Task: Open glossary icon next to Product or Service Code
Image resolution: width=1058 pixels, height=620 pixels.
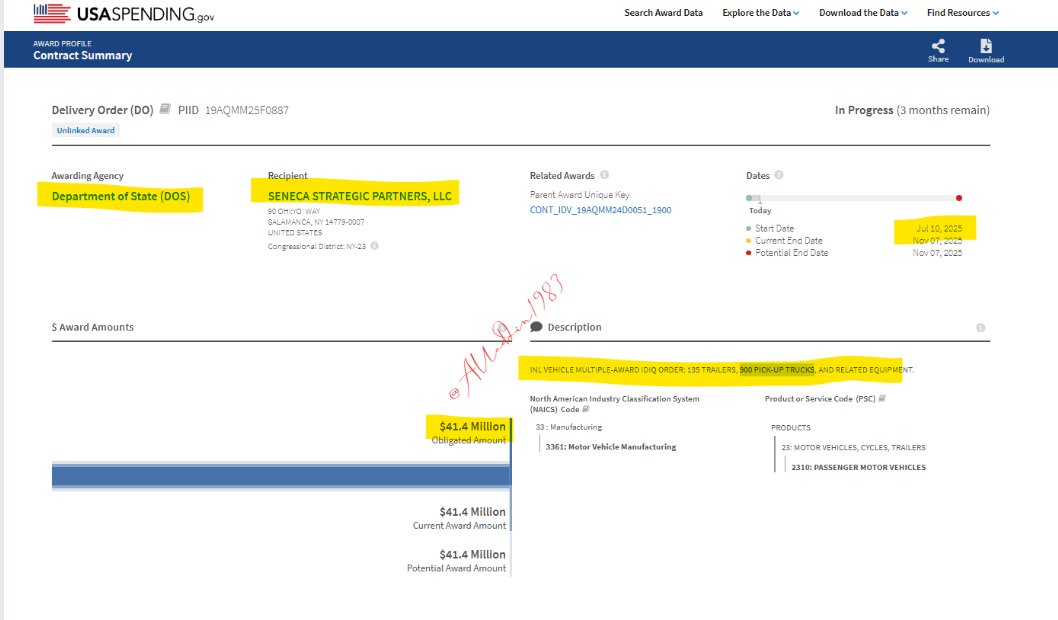Action: pos(882,399)
